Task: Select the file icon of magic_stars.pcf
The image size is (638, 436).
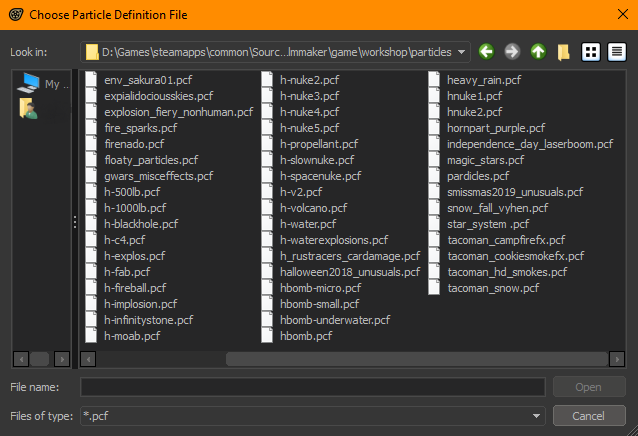Action: tap(435, 159)
